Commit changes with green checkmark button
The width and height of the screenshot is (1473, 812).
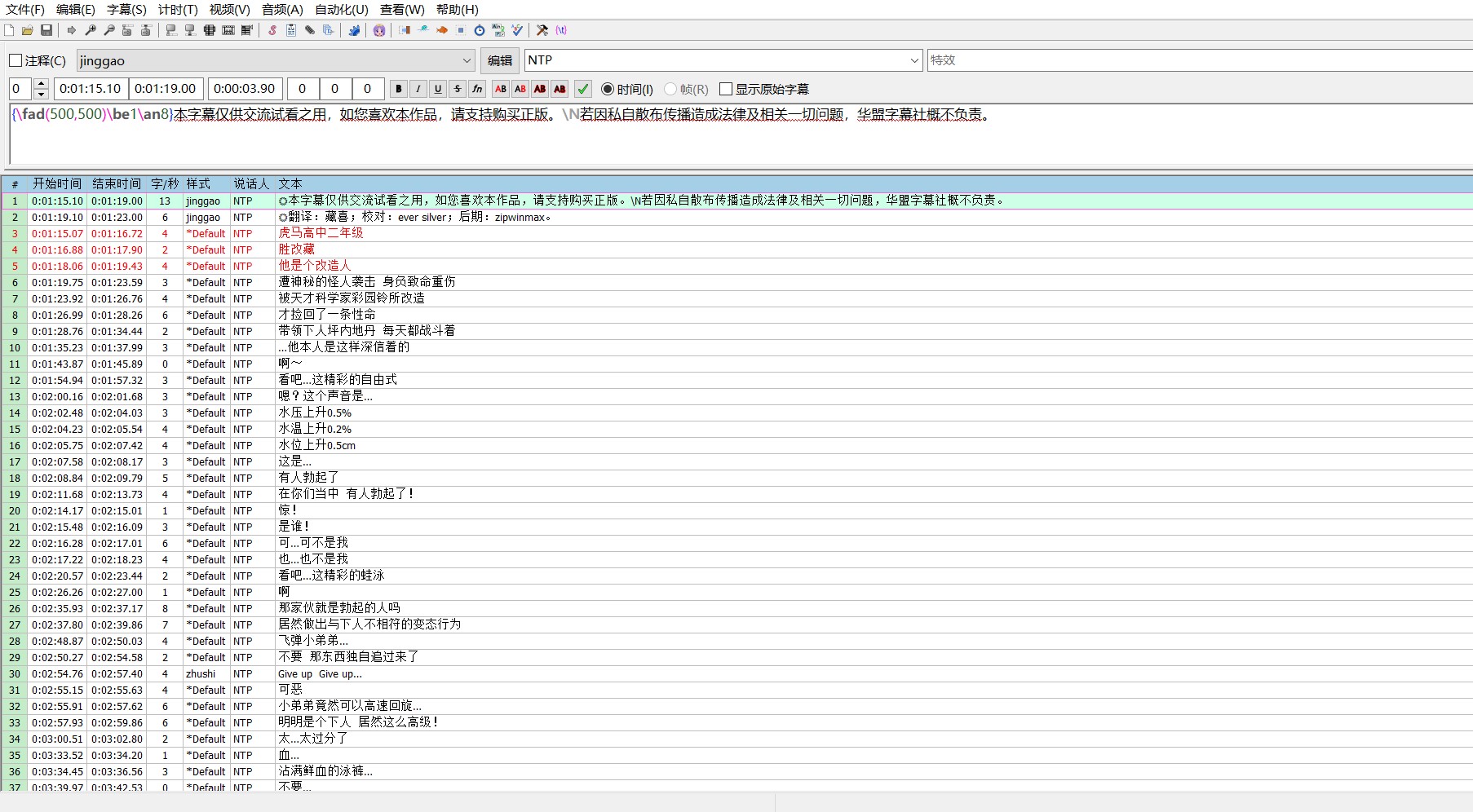tap(583, 89)
